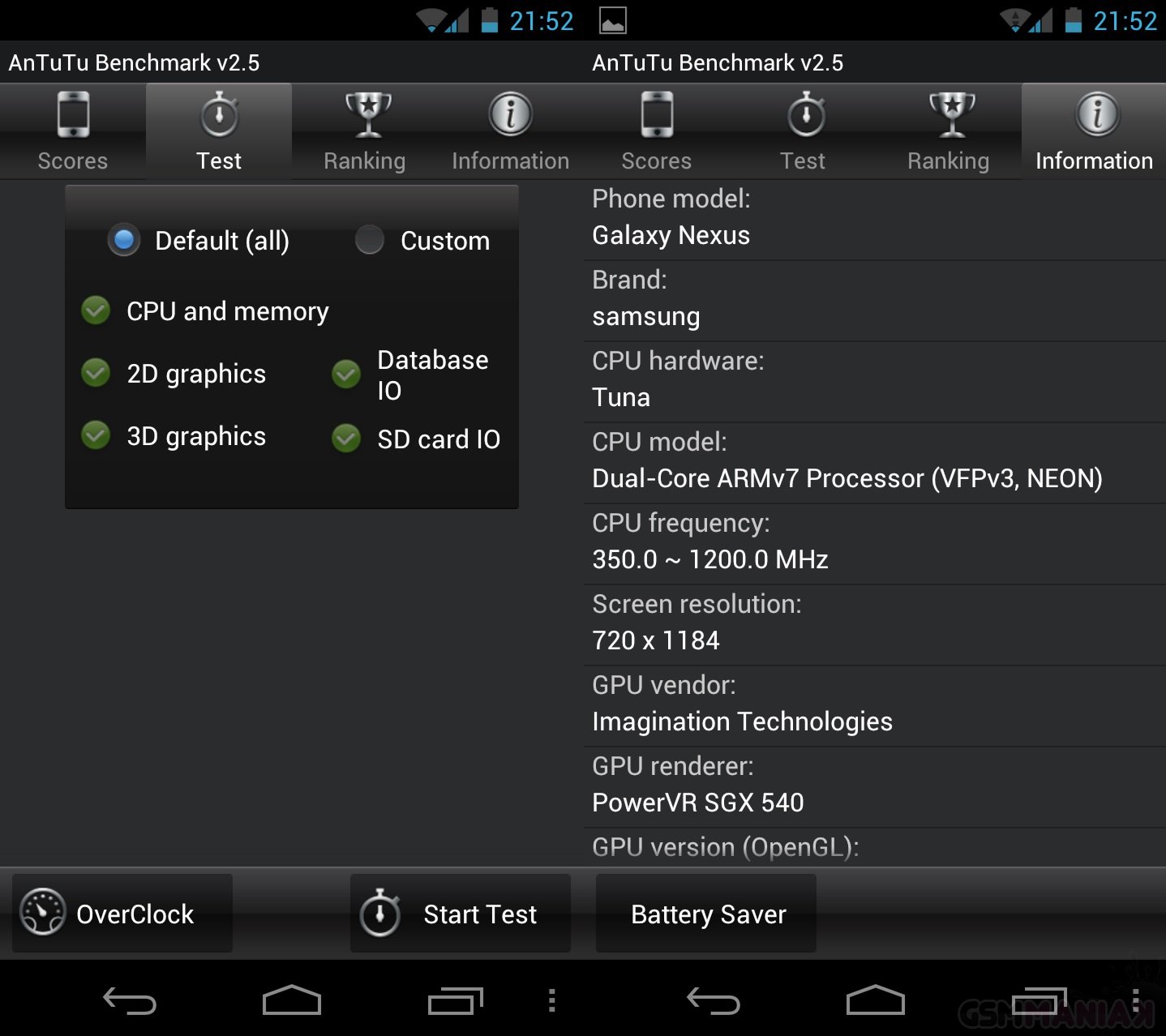
Task: Select the Default (all) radio button
Action: (124, 240)
